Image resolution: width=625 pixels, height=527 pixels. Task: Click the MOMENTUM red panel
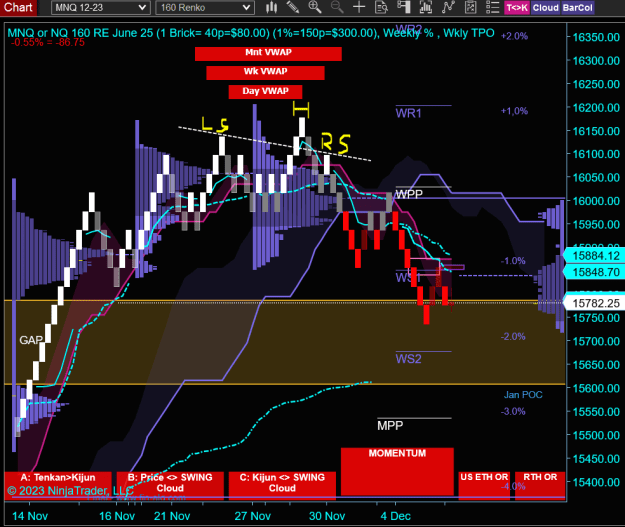coord(397,471)
